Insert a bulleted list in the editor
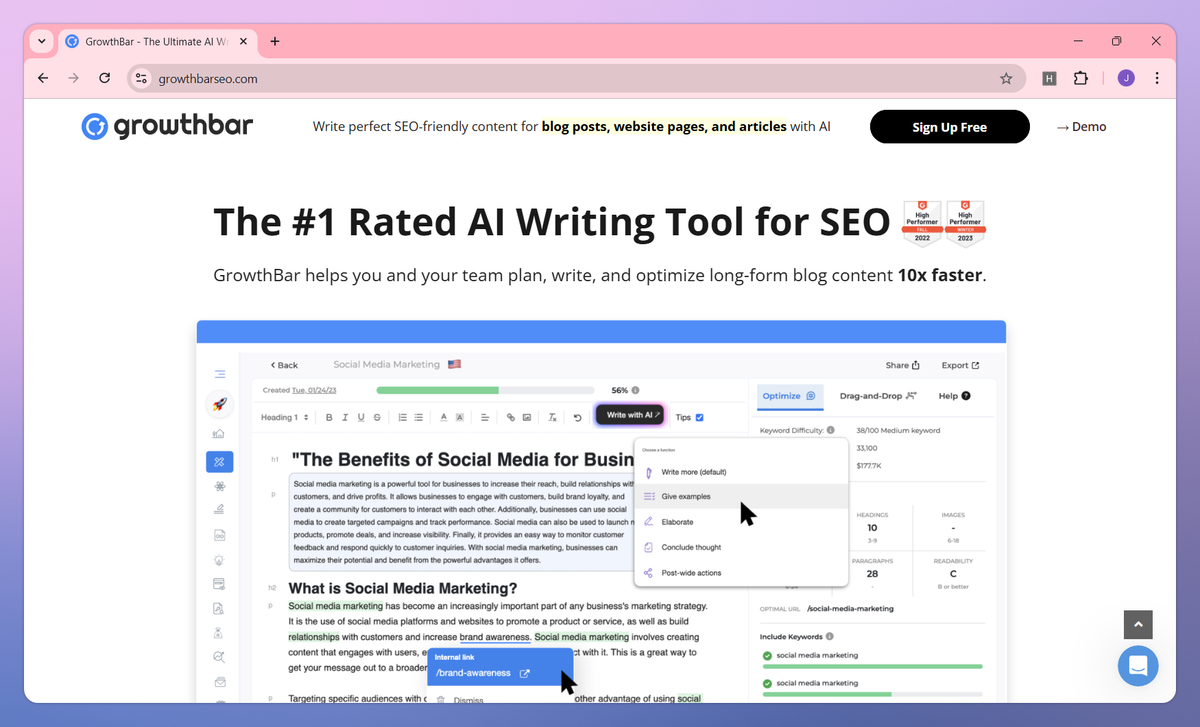The image size is (1200, 727). [x=418, y=417]
